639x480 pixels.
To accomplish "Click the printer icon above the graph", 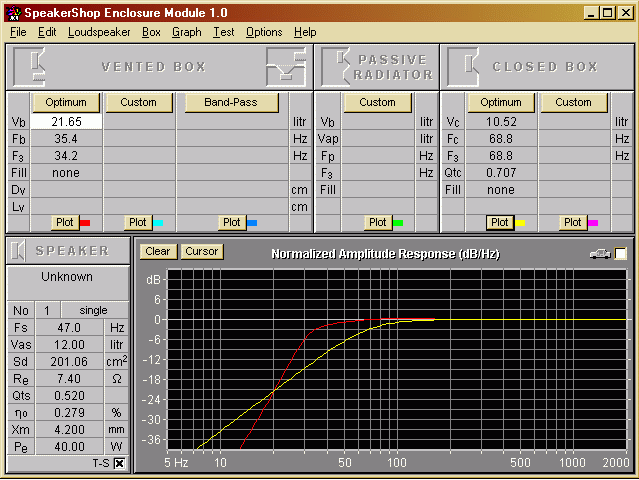I will coord(600,254).
